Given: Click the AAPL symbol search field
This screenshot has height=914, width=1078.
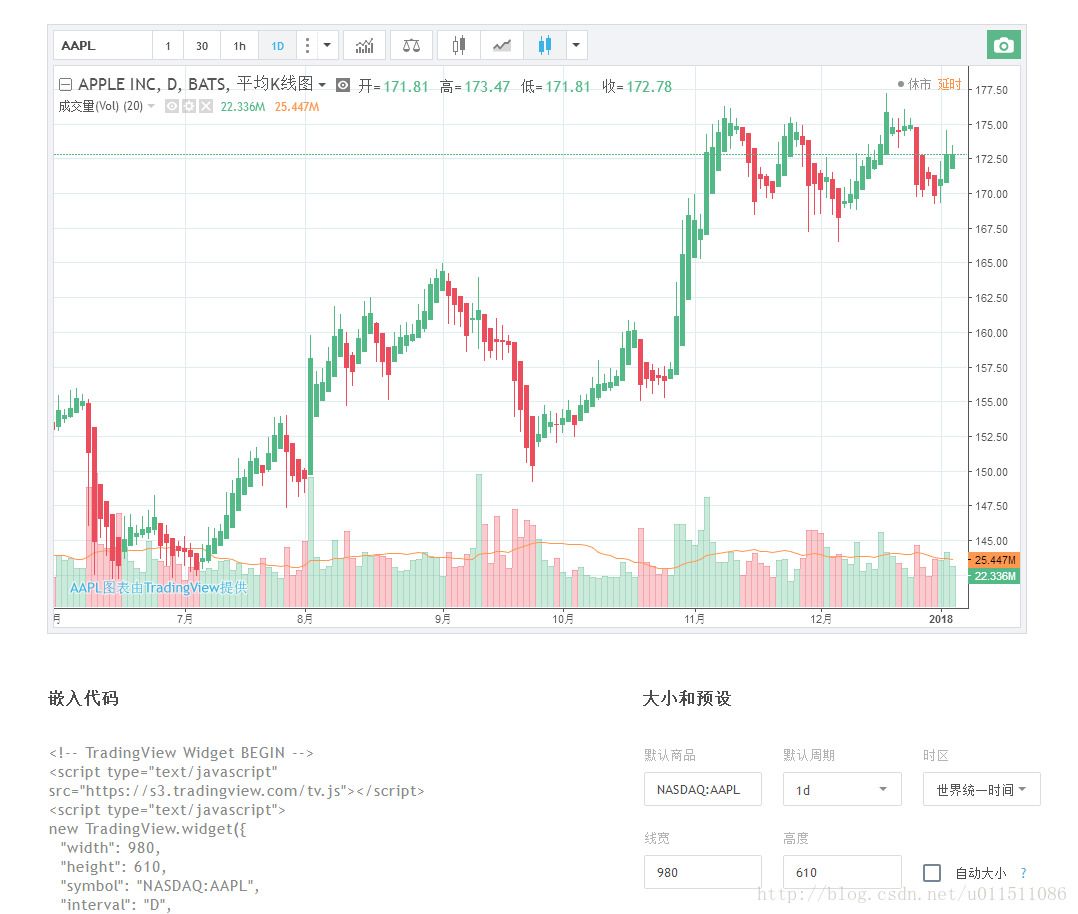Looking at the screenshot, I should point(102,45).
